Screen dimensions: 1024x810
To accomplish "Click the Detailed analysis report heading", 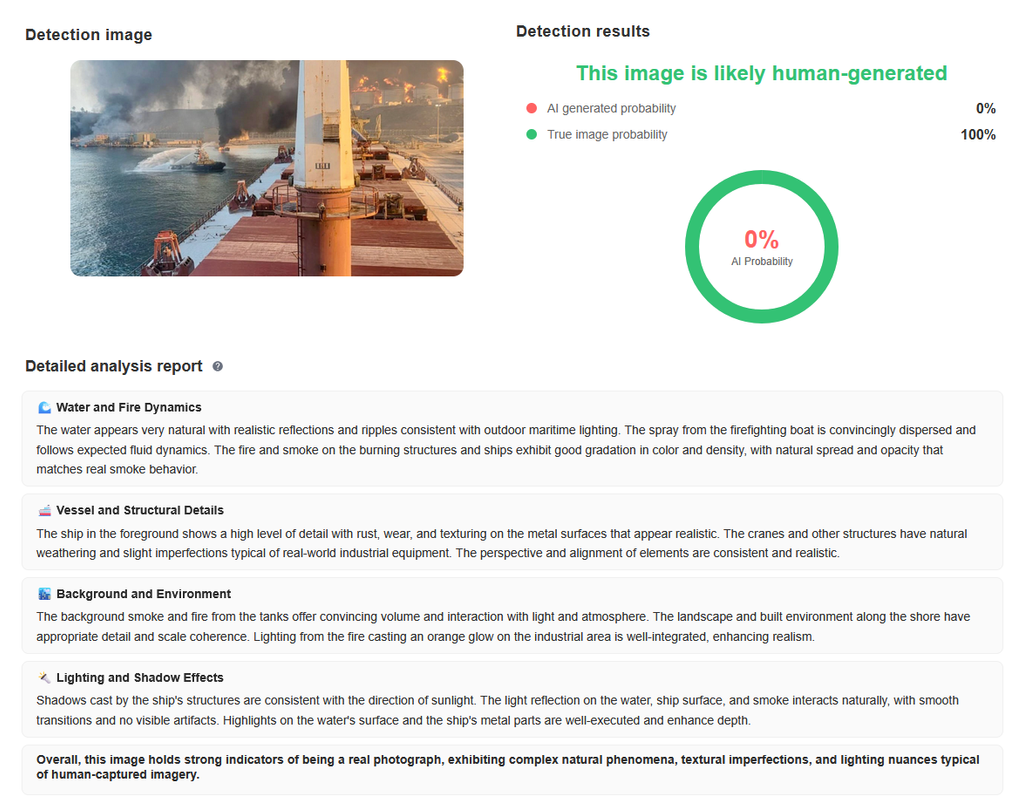I will tap(114, 366).
